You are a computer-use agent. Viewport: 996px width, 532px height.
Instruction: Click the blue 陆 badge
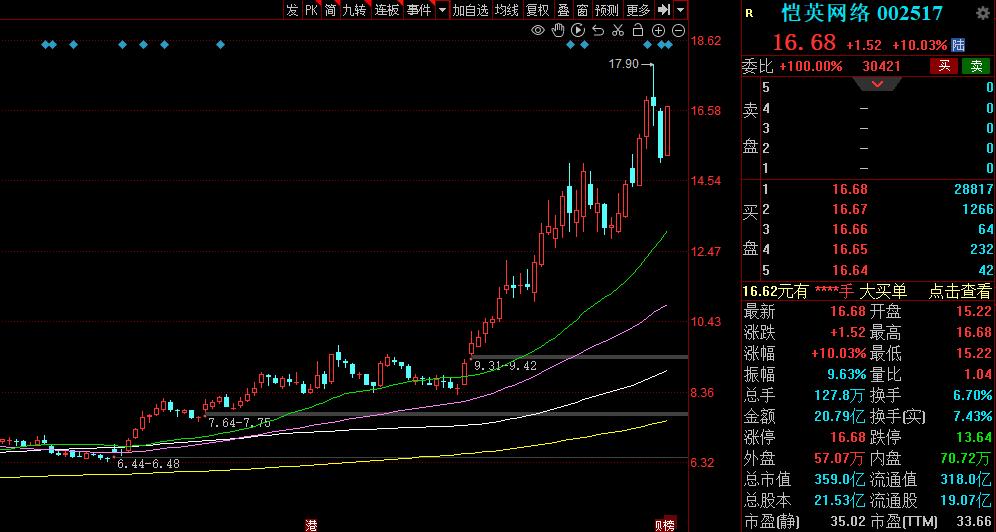coord(958,44)
